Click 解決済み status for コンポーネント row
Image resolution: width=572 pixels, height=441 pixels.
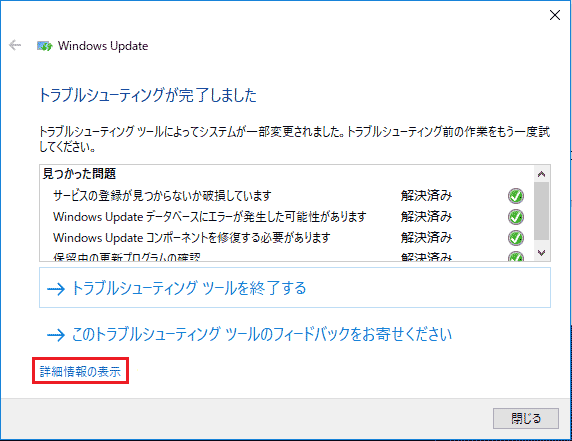tap(426, 238)
